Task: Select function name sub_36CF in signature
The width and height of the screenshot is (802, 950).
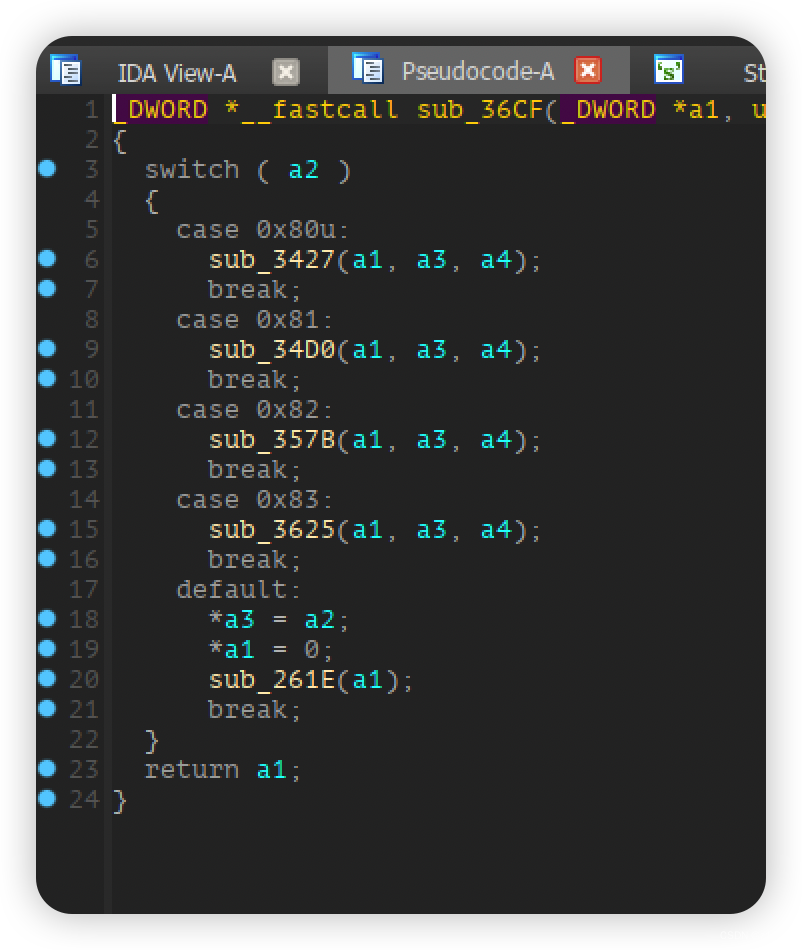Action: (480, 110)
